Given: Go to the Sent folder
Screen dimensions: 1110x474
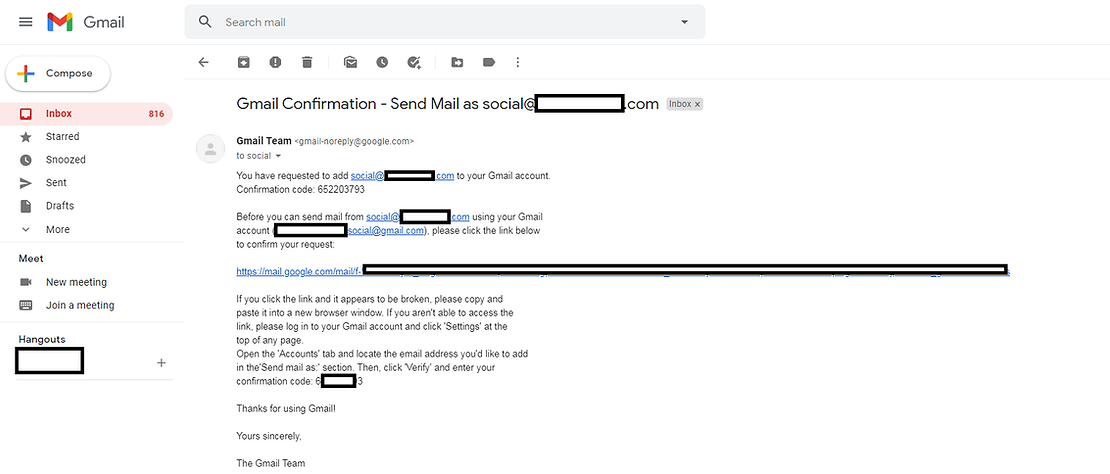Looking at the screenshot, I should 56,183.
